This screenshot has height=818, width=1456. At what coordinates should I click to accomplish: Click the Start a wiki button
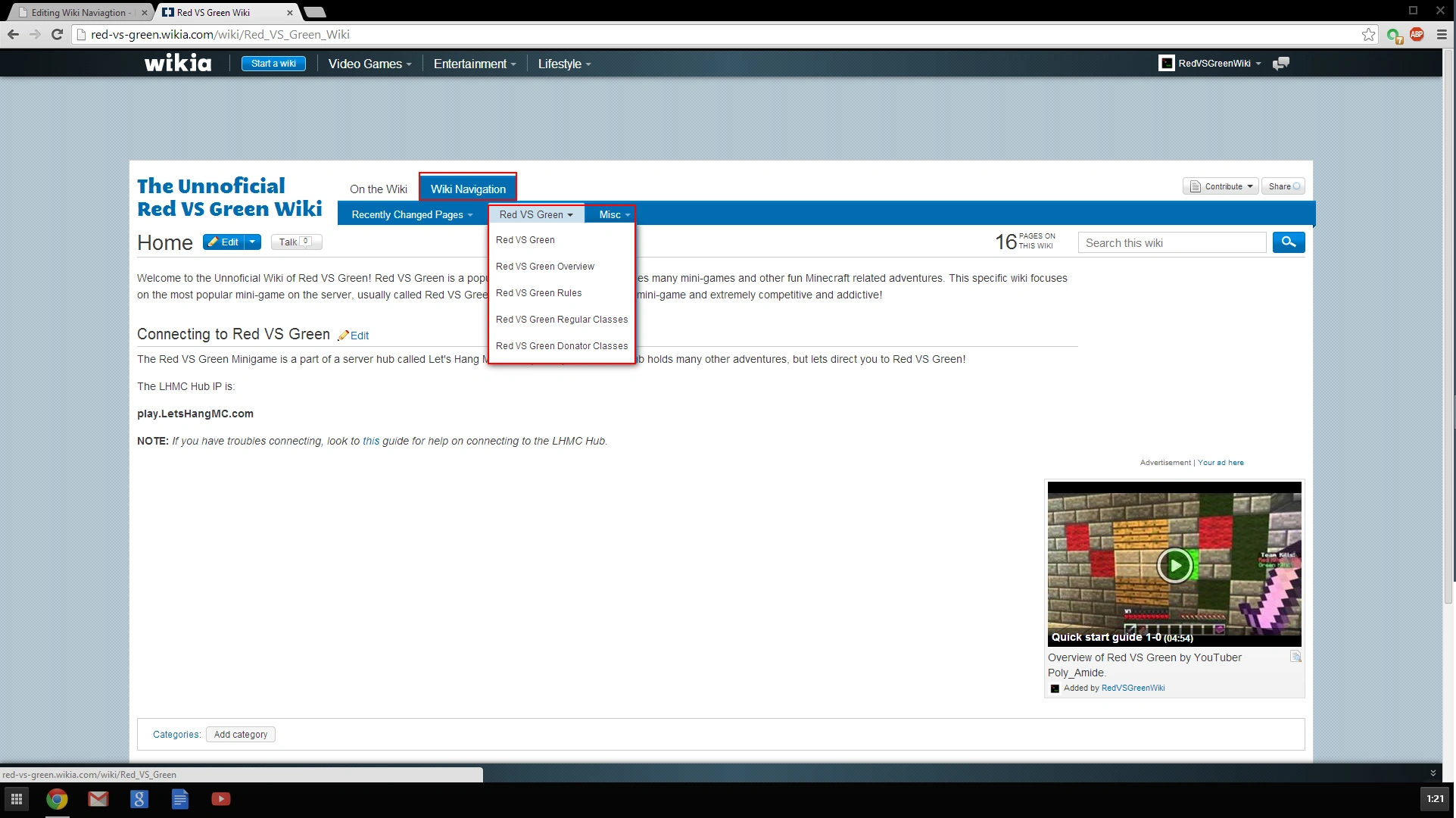pyautogui.click(x=273, y=64)
